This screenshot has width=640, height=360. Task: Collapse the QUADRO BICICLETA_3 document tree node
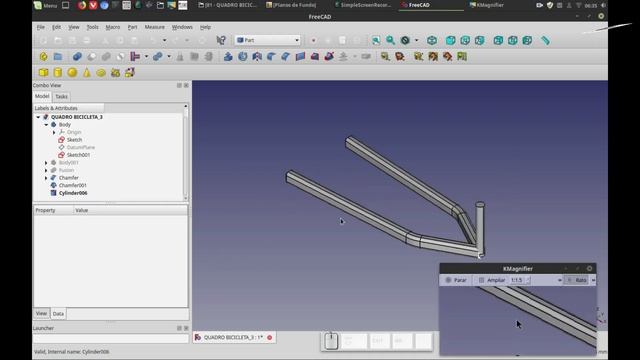click(38, 117)
